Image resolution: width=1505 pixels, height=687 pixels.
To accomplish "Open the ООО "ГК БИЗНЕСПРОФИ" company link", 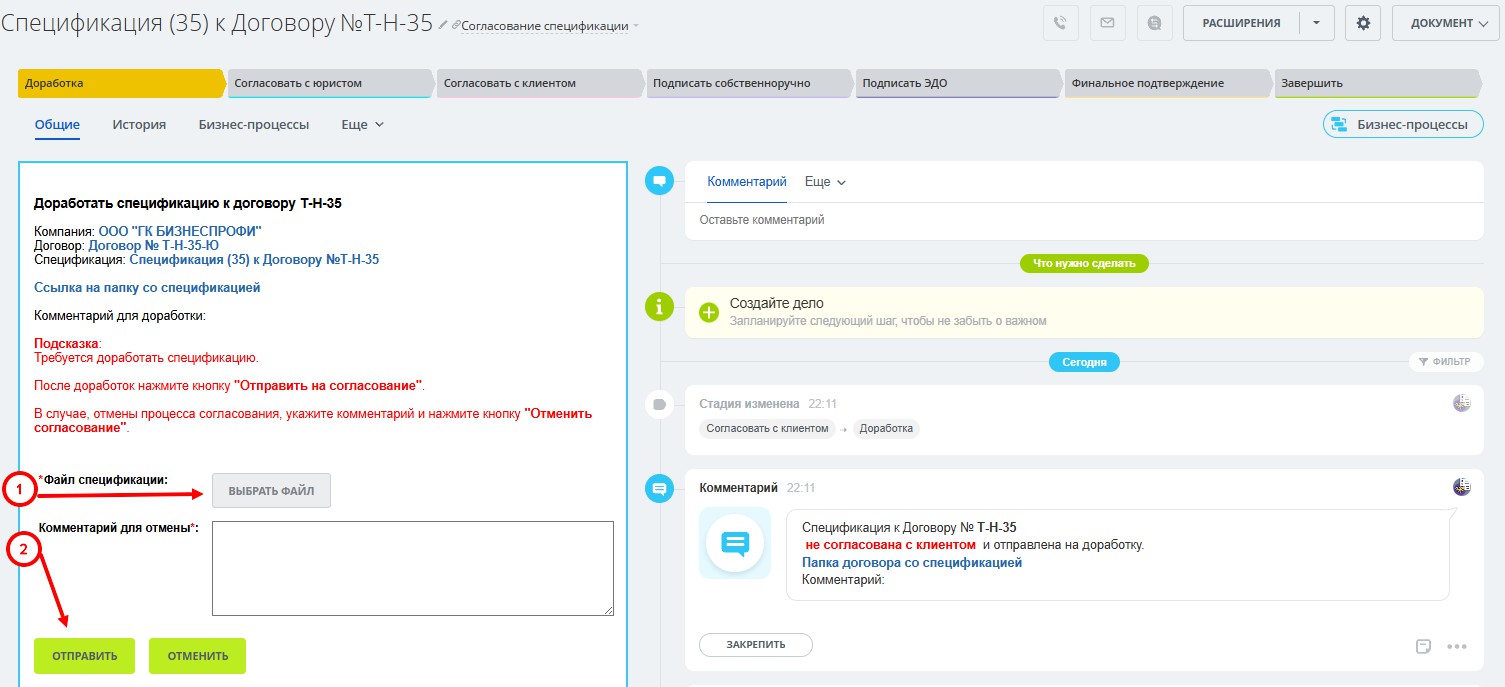I will click(x=180, y=231).
